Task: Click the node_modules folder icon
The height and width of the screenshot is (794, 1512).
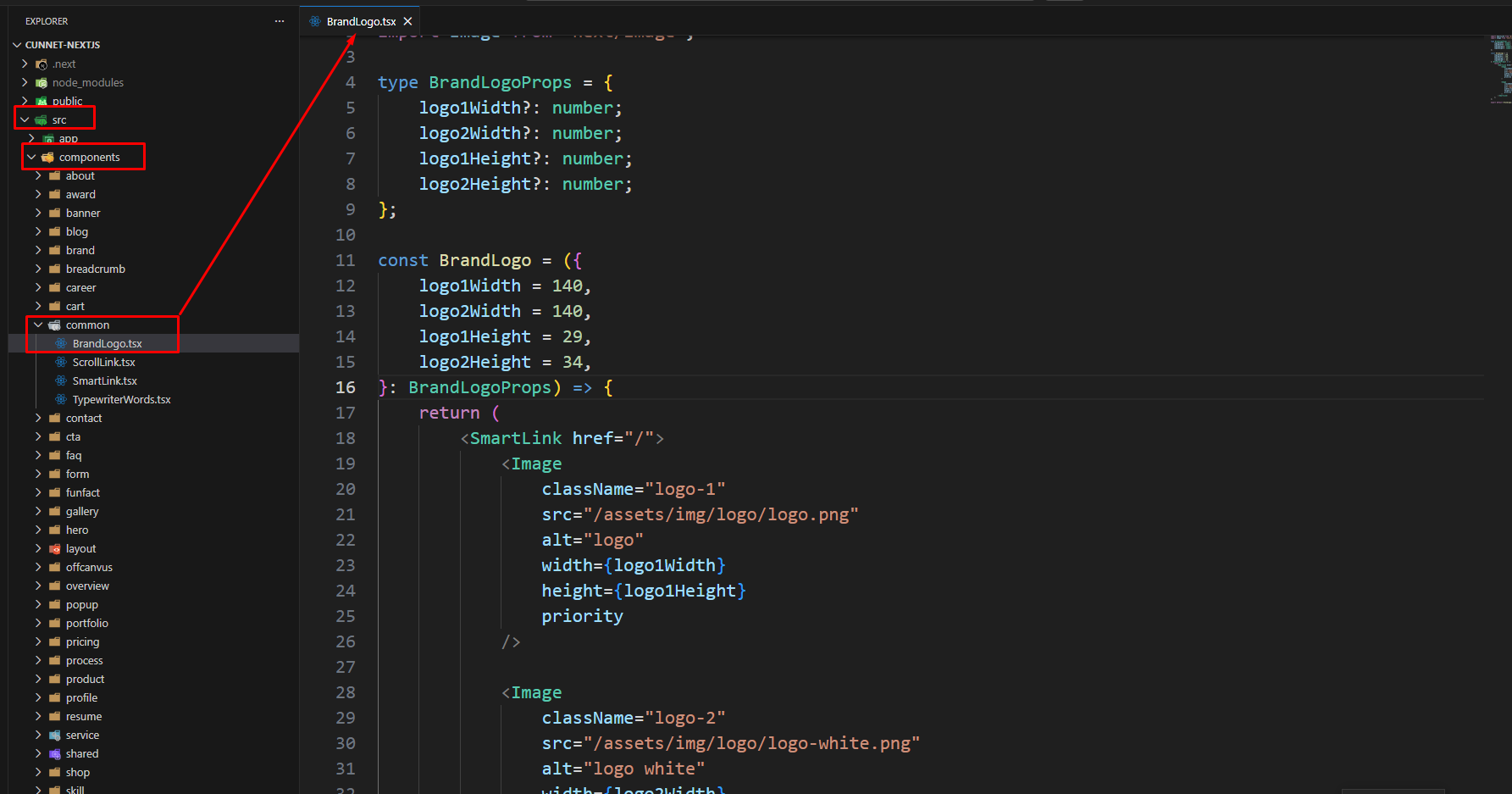Action: click(x=42, y=82)
